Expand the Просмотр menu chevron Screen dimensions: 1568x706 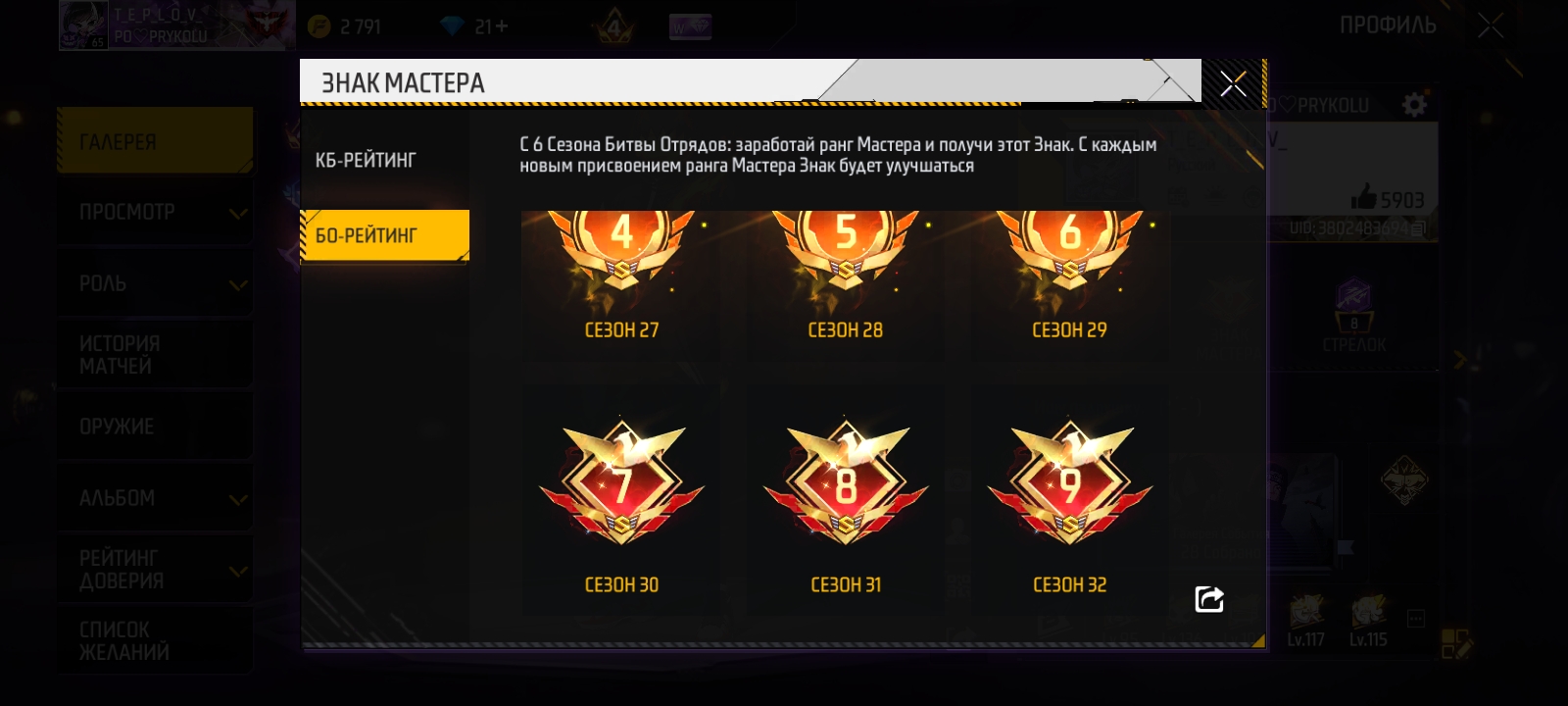pyautogui.click(x=237, y=213)
